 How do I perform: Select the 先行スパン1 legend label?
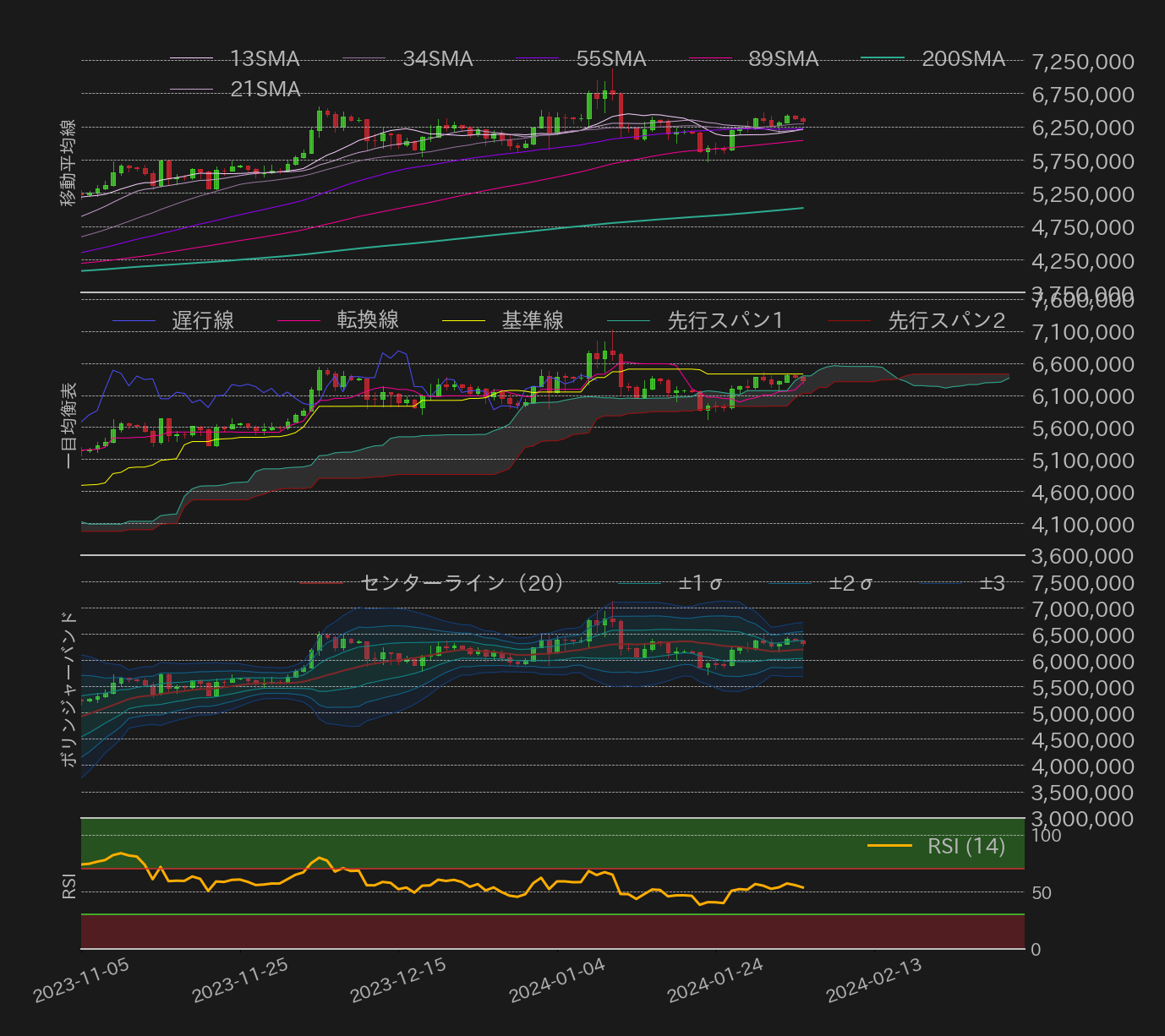click(x=726, y=321)
